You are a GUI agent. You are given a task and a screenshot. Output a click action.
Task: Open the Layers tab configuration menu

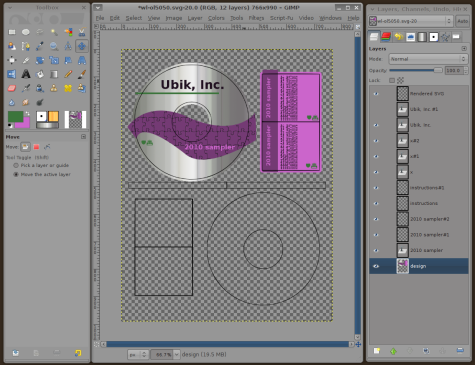464,49
